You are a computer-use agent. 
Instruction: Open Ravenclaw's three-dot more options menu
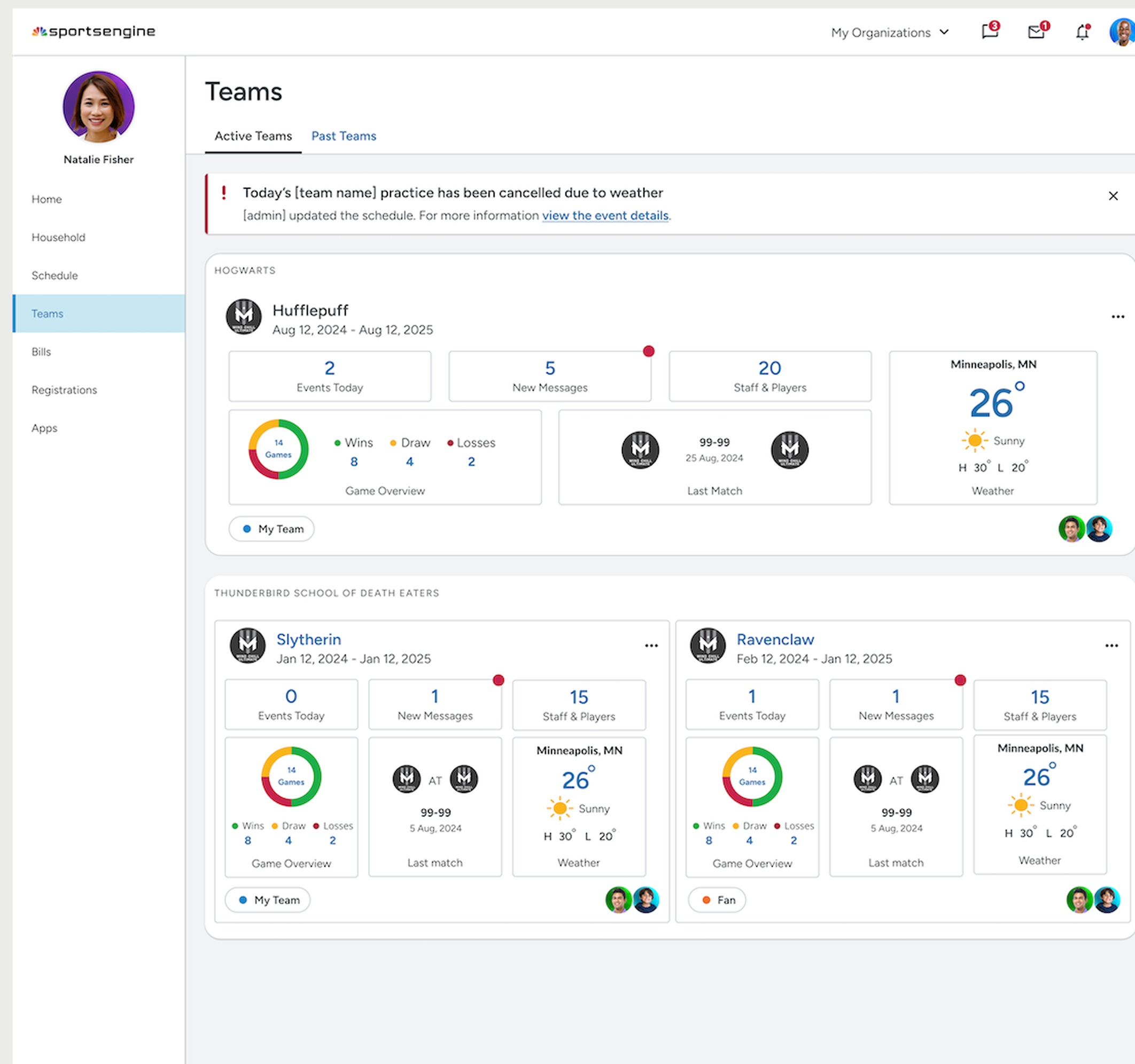tap(1111, 646)
